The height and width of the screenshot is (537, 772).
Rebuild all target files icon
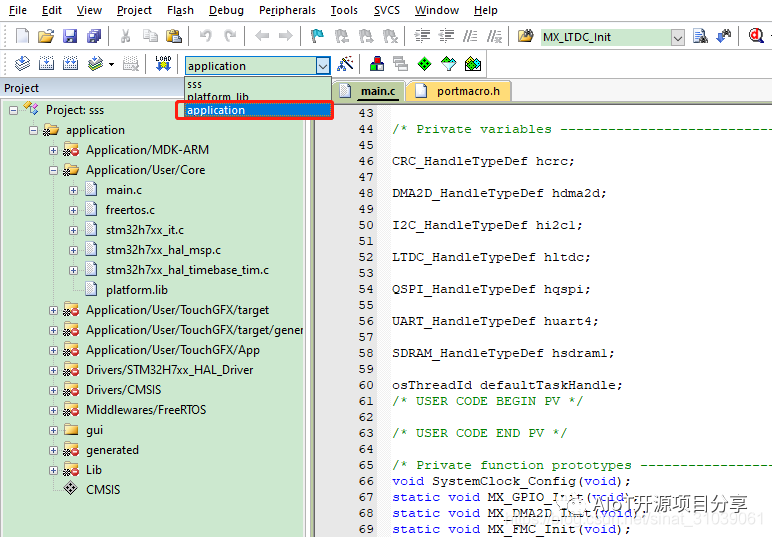(x=70, y=64)
